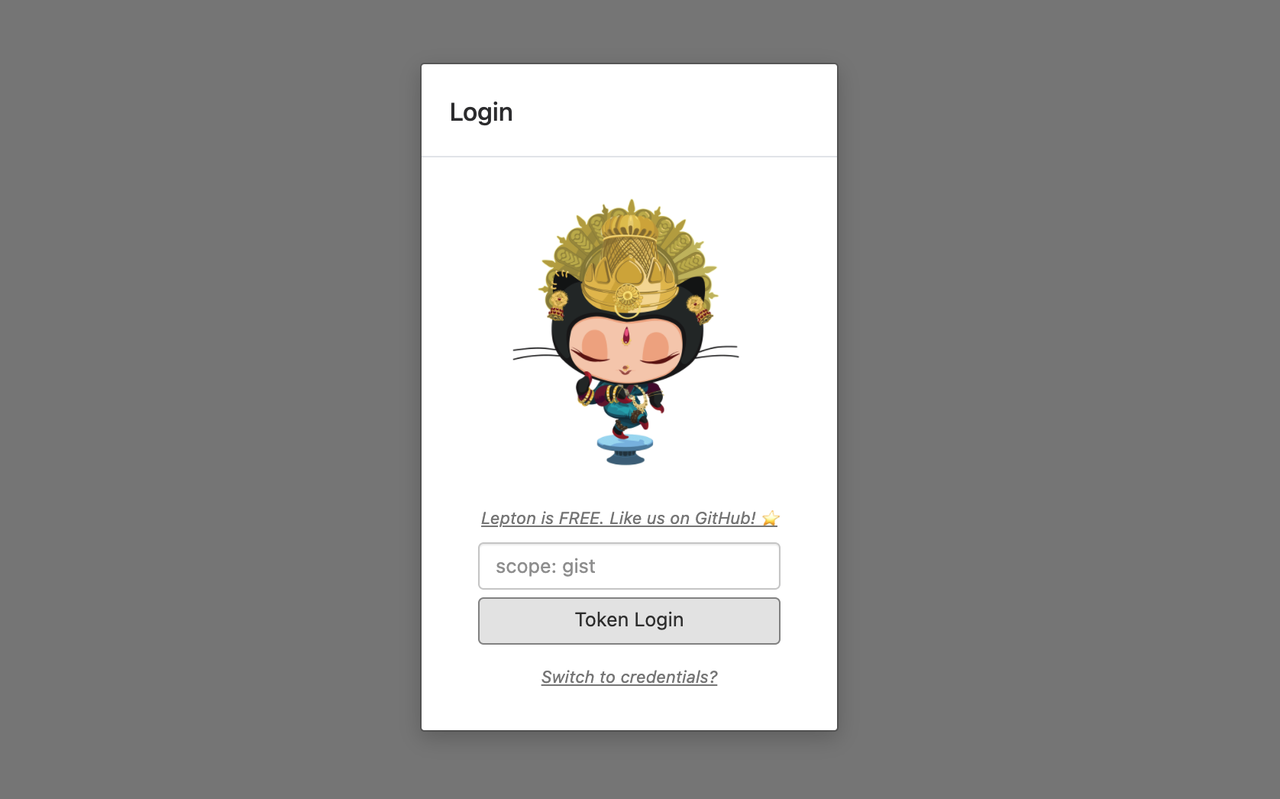Click the star emoji after GitHub link
This screenshot has height=799, width=1280.
click(770, 518)
